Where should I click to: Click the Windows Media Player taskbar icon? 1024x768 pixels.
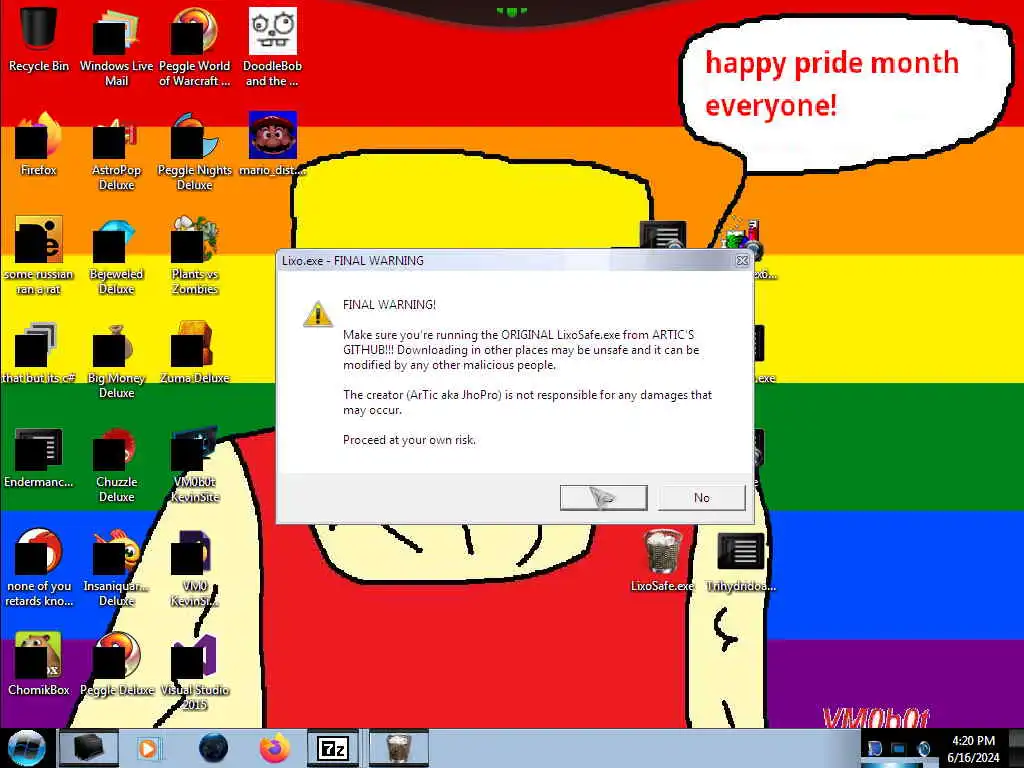pyautogui.click(x=149, y=748)
